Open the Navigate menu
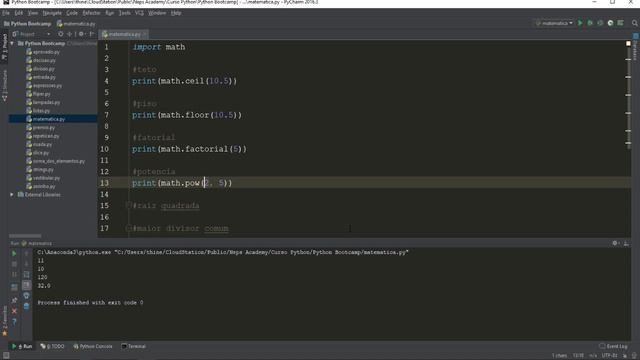 (52, 13)
